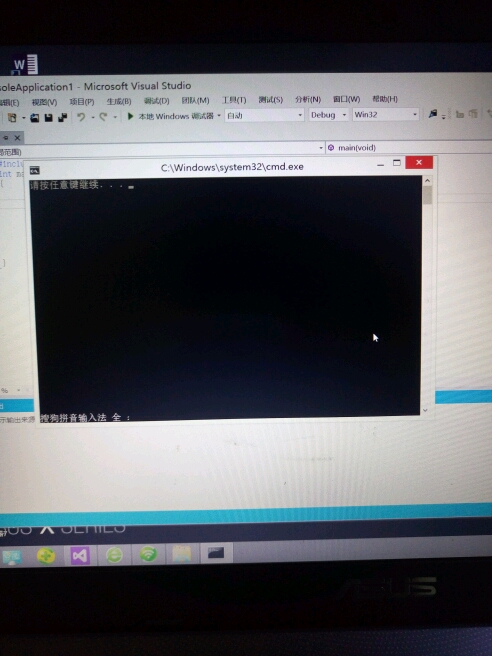Click the toolbar overflow options arrow
The height and width of the screenshot is (656, 492).
pos(443,117)
